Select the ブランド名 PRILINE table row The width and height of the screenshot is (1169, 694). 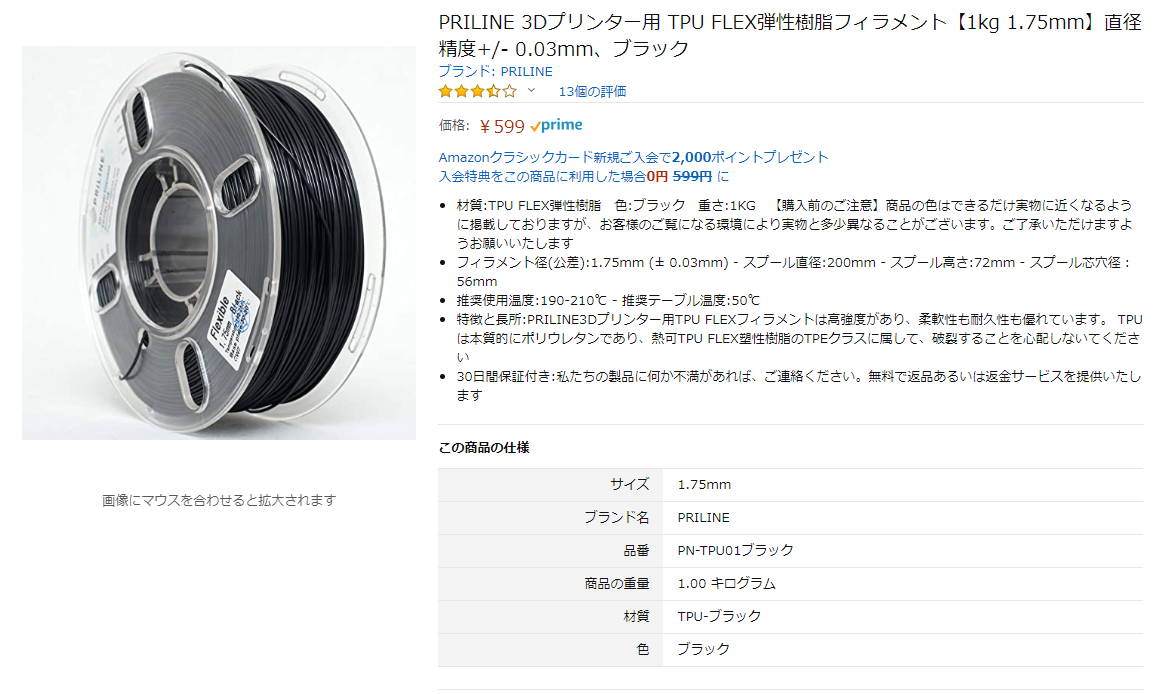790,517
